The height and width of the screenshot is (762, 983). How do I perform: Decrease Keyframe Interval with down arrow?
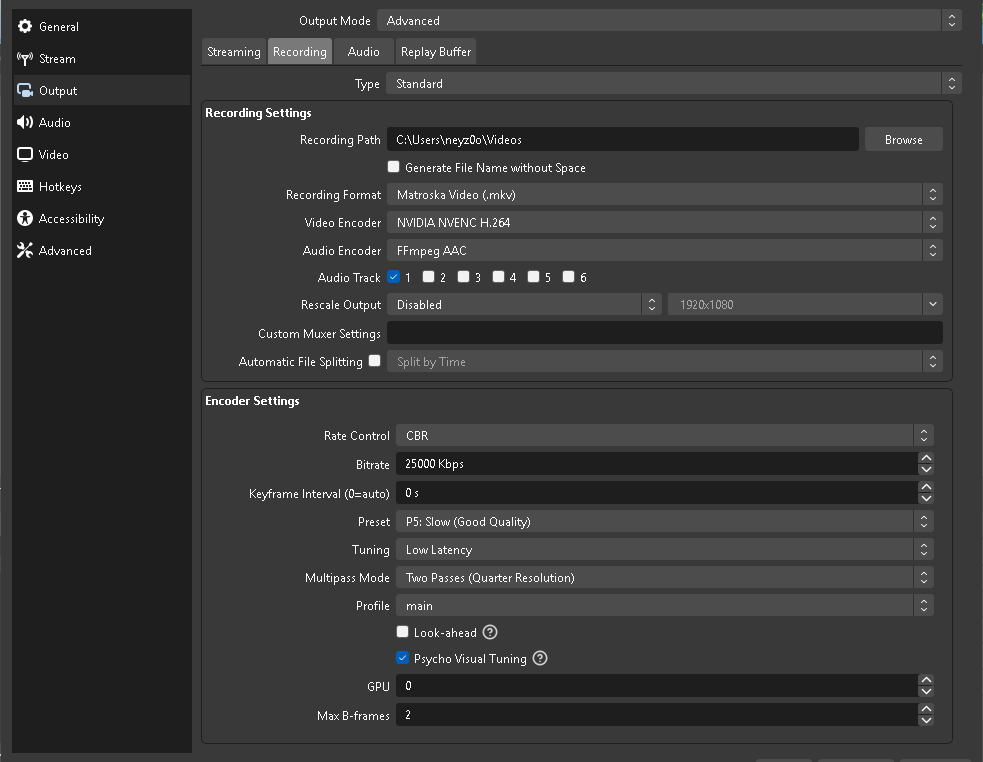click(926, 499)
